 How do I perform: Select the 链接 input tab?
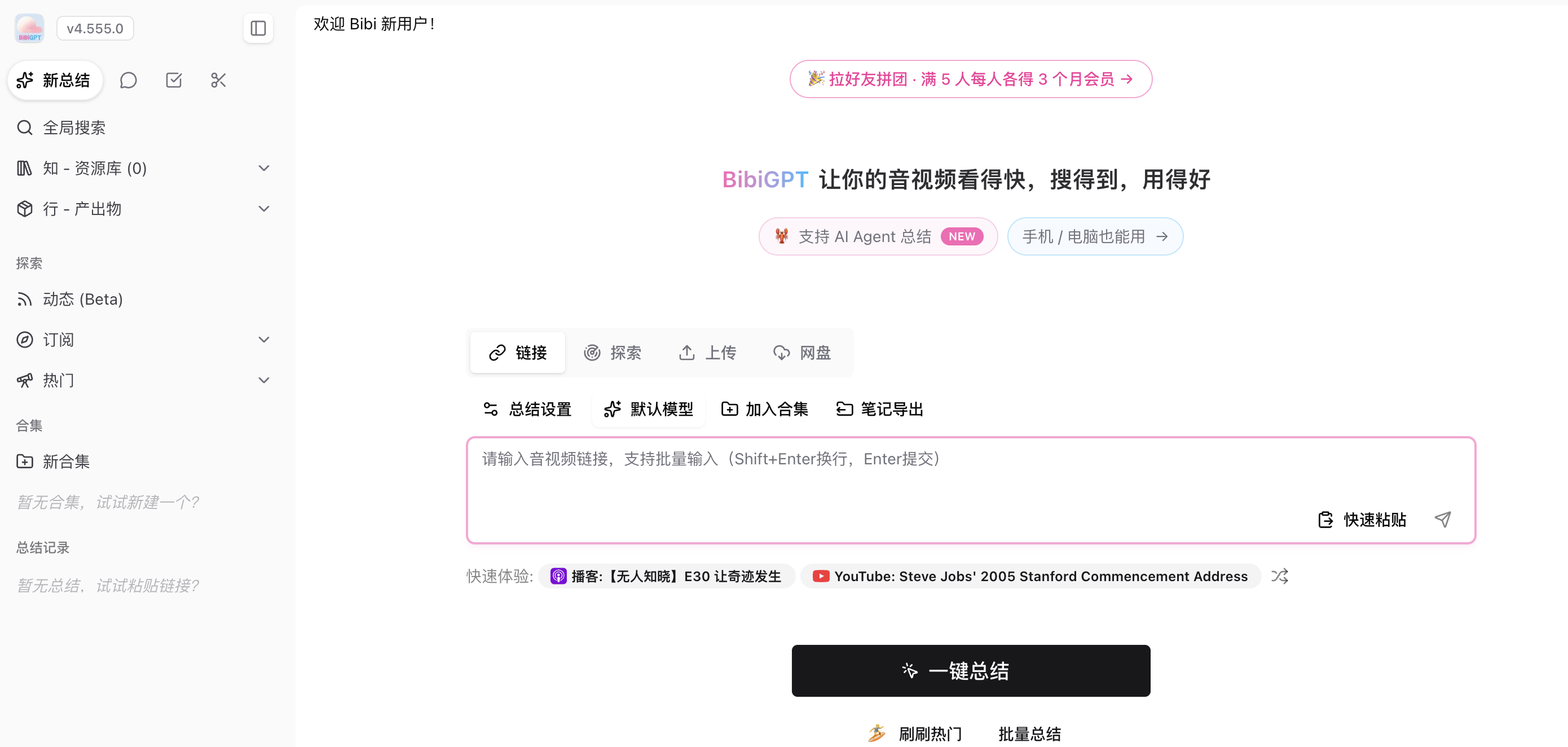coord(517,353)
